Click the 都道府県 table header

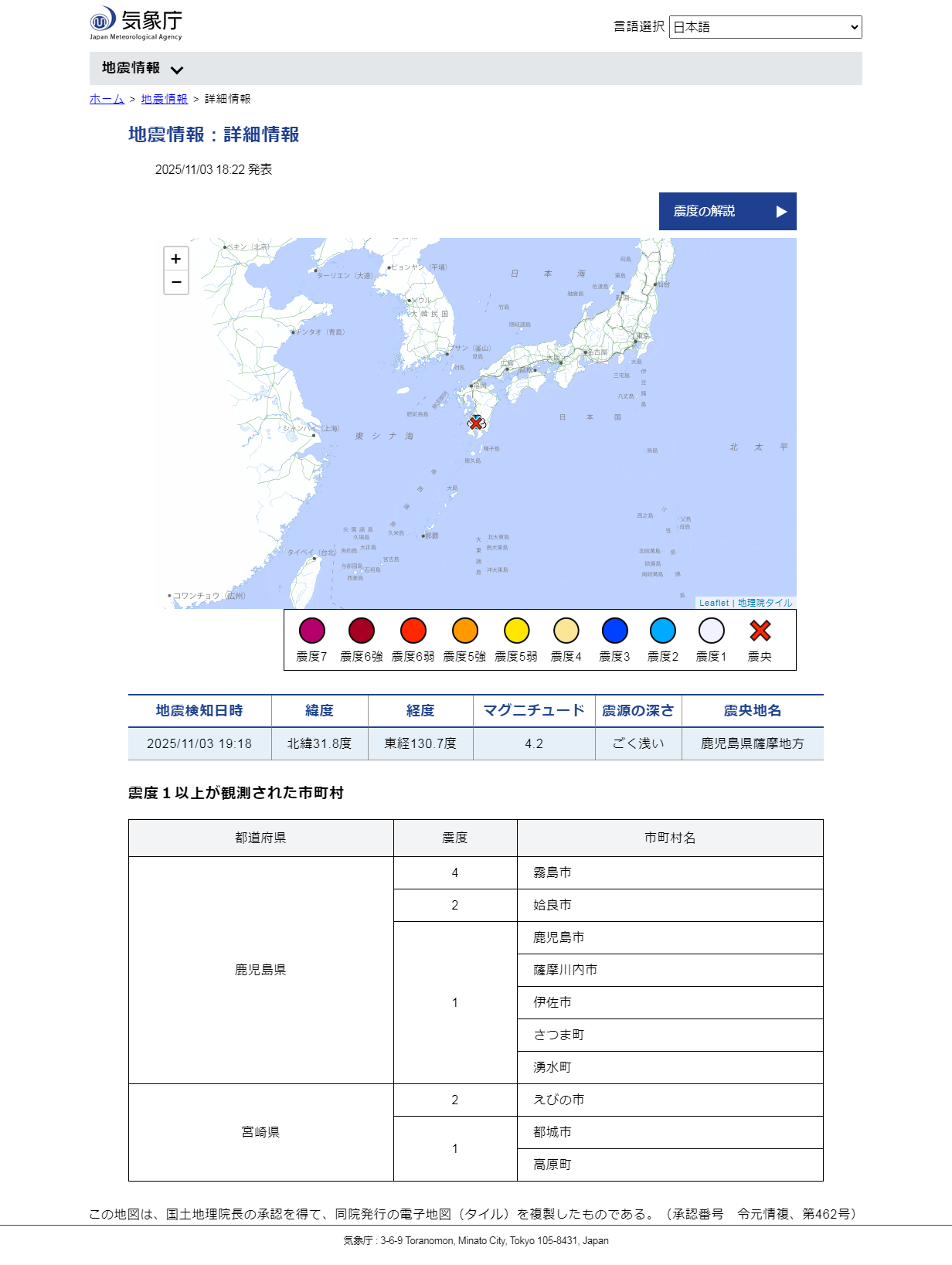pos(261,838)
